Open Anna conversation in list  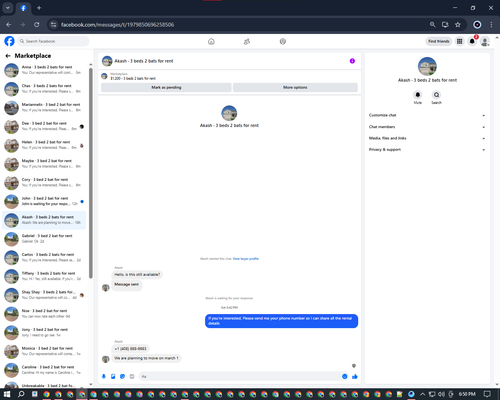44,70
